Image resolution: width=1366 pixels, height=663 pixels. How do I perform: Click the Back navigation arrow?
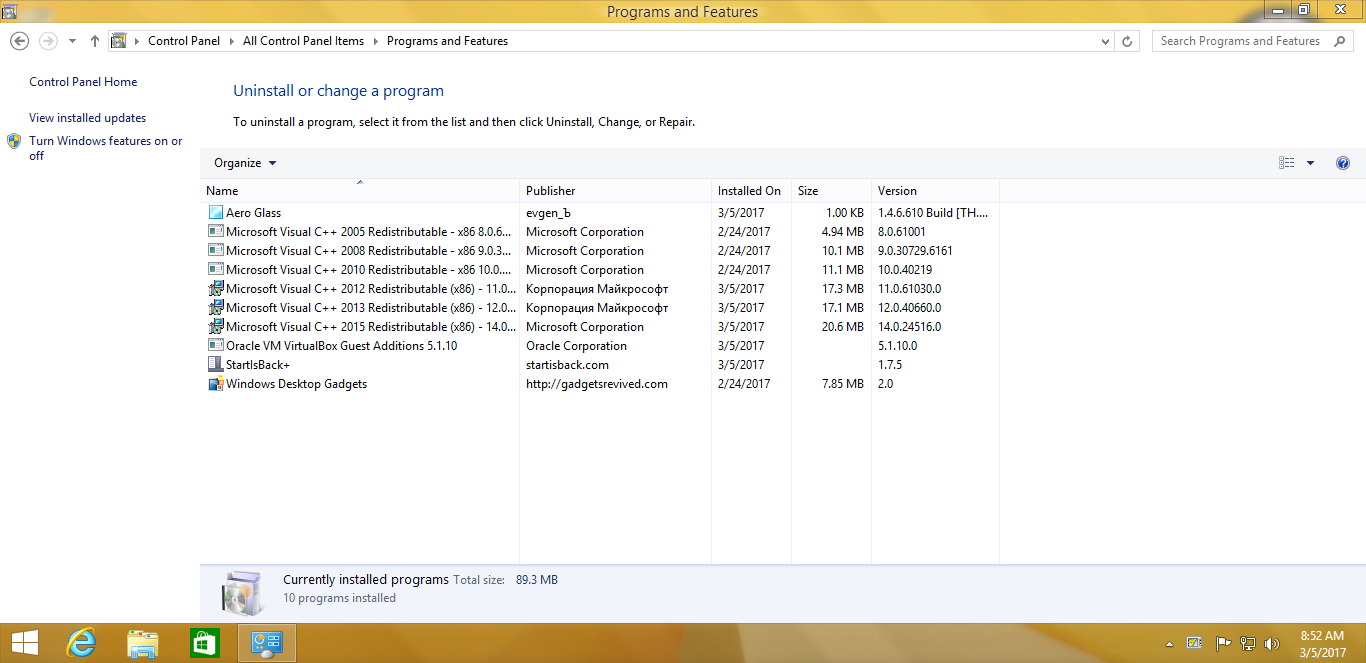point(19,41)
